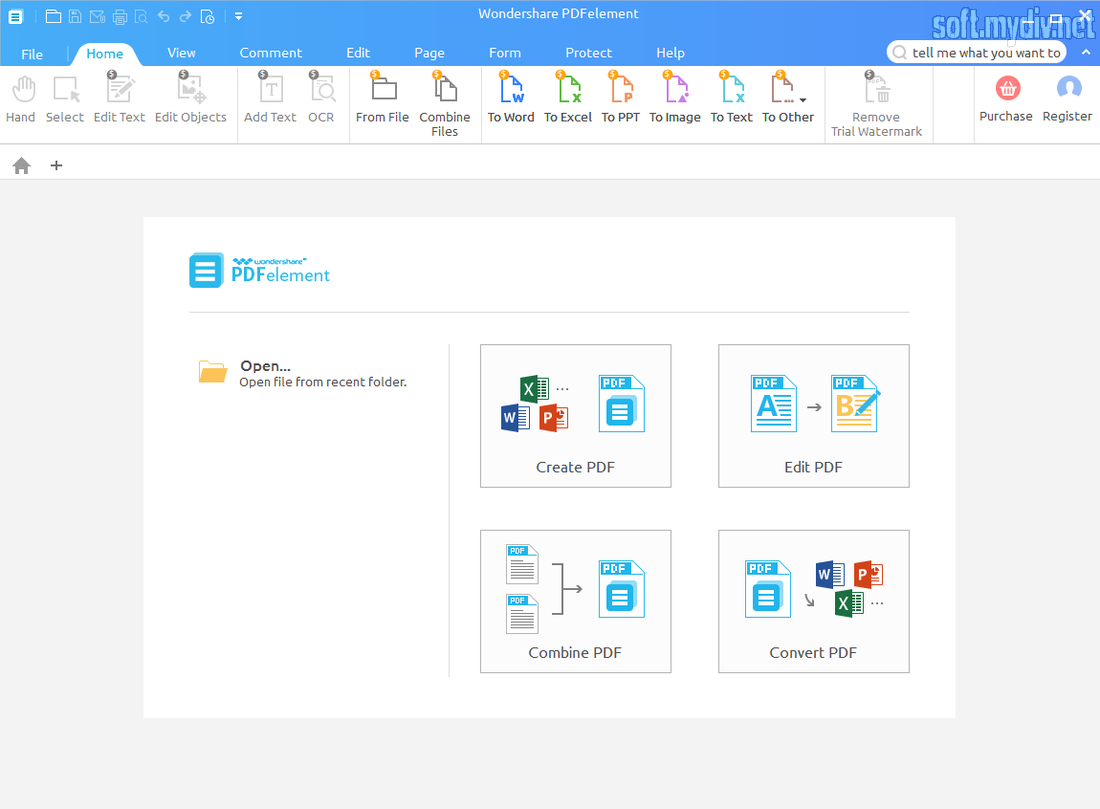Choose the Edit Objects tool
The width and height of the screenshot is (1100, 809).
(x=191, y=99)
